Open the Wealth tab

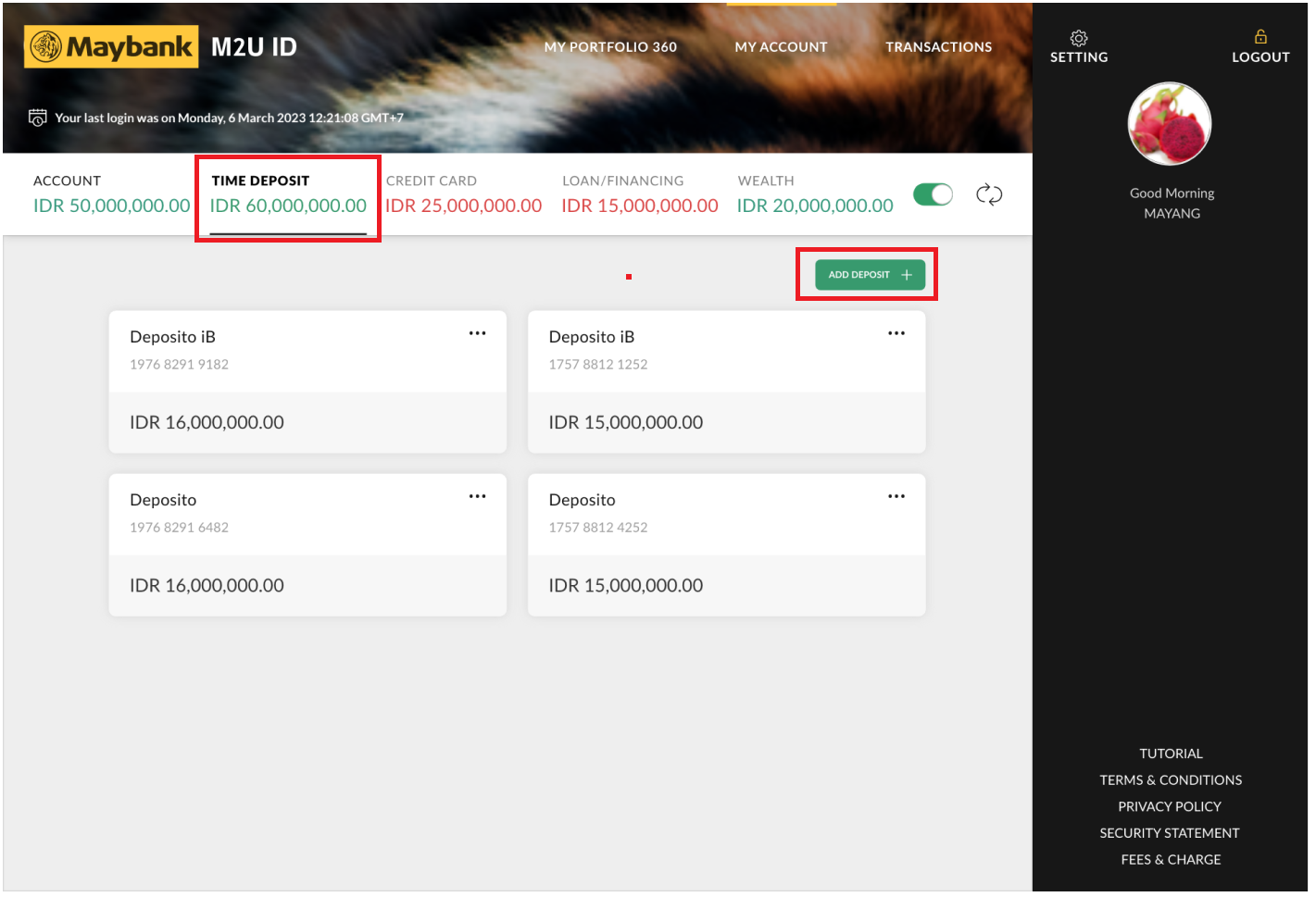[815, 194]
